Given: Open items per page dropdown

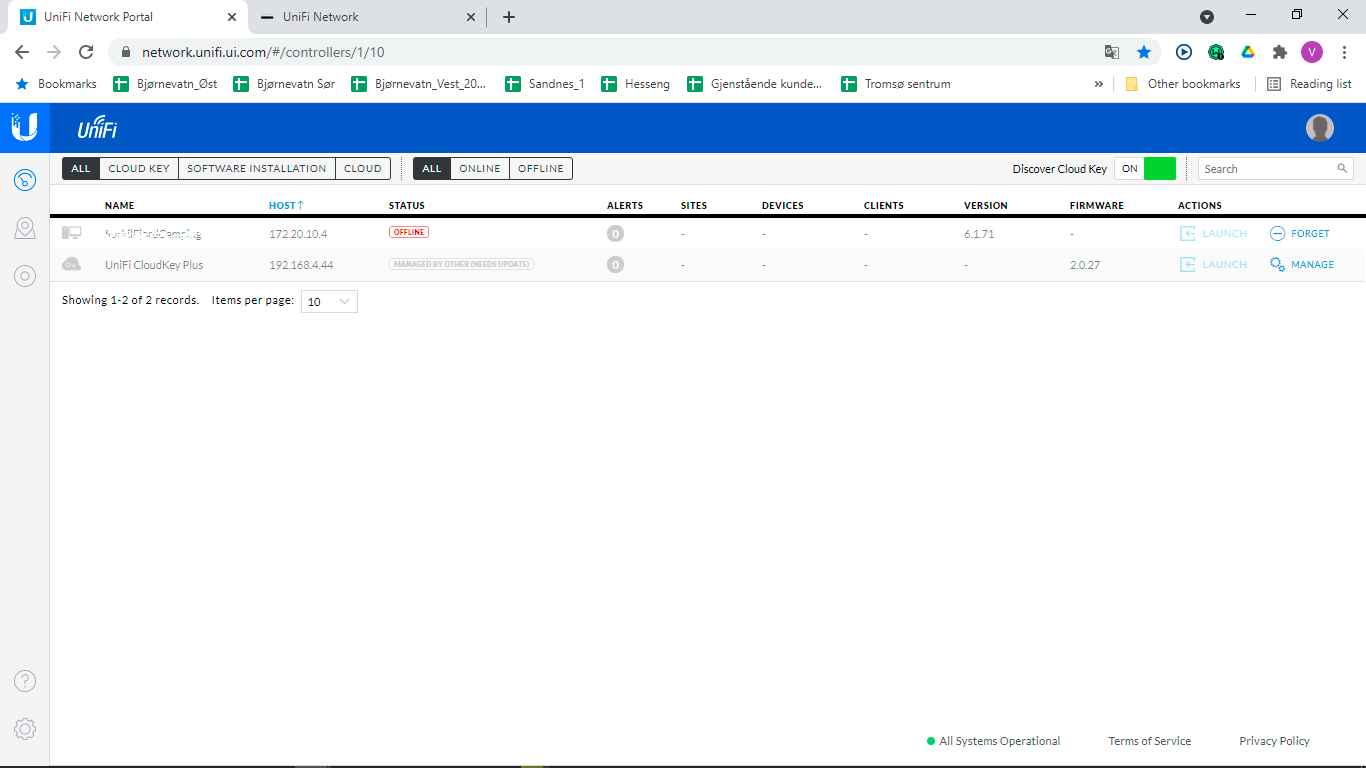Looking at the screenshot, I should pos(329,301).
